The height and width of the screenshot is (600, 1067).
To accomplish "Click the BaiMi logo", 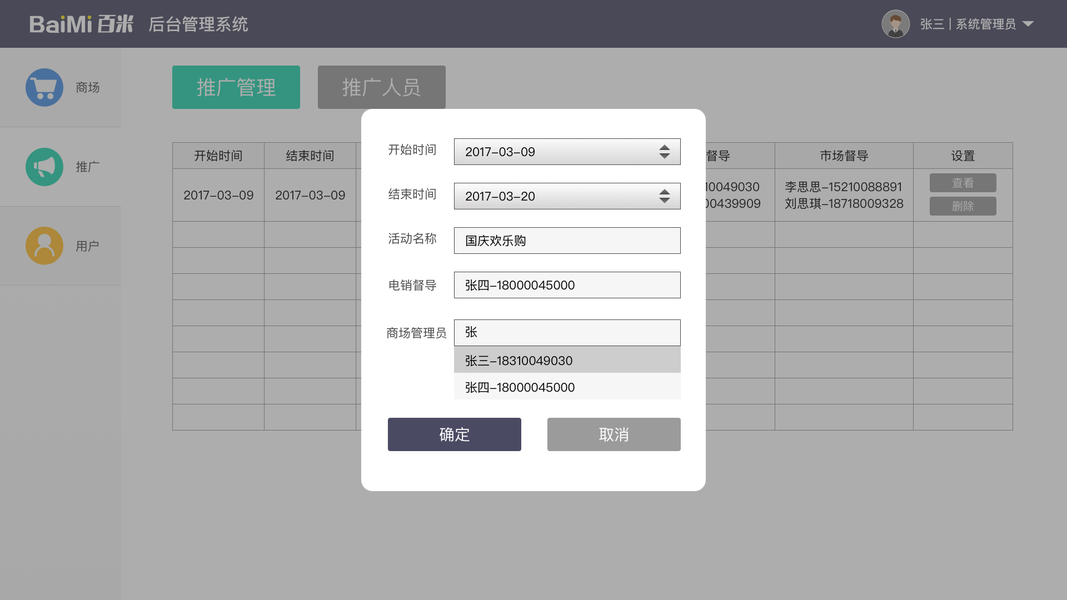I will pos(81,24).
